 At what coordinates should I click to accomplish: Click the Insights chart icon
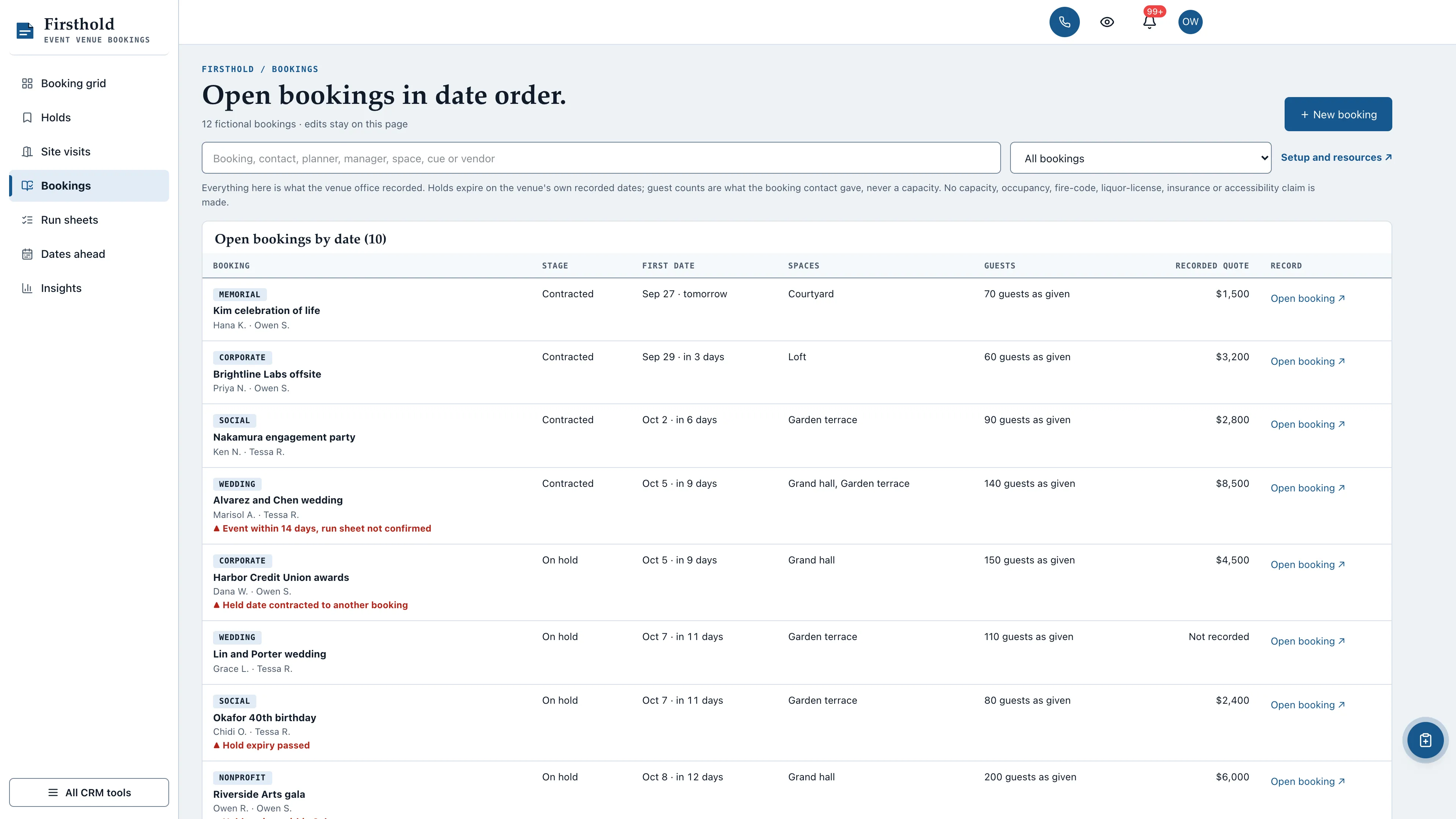pyautogui.click(x=27, y=288)
